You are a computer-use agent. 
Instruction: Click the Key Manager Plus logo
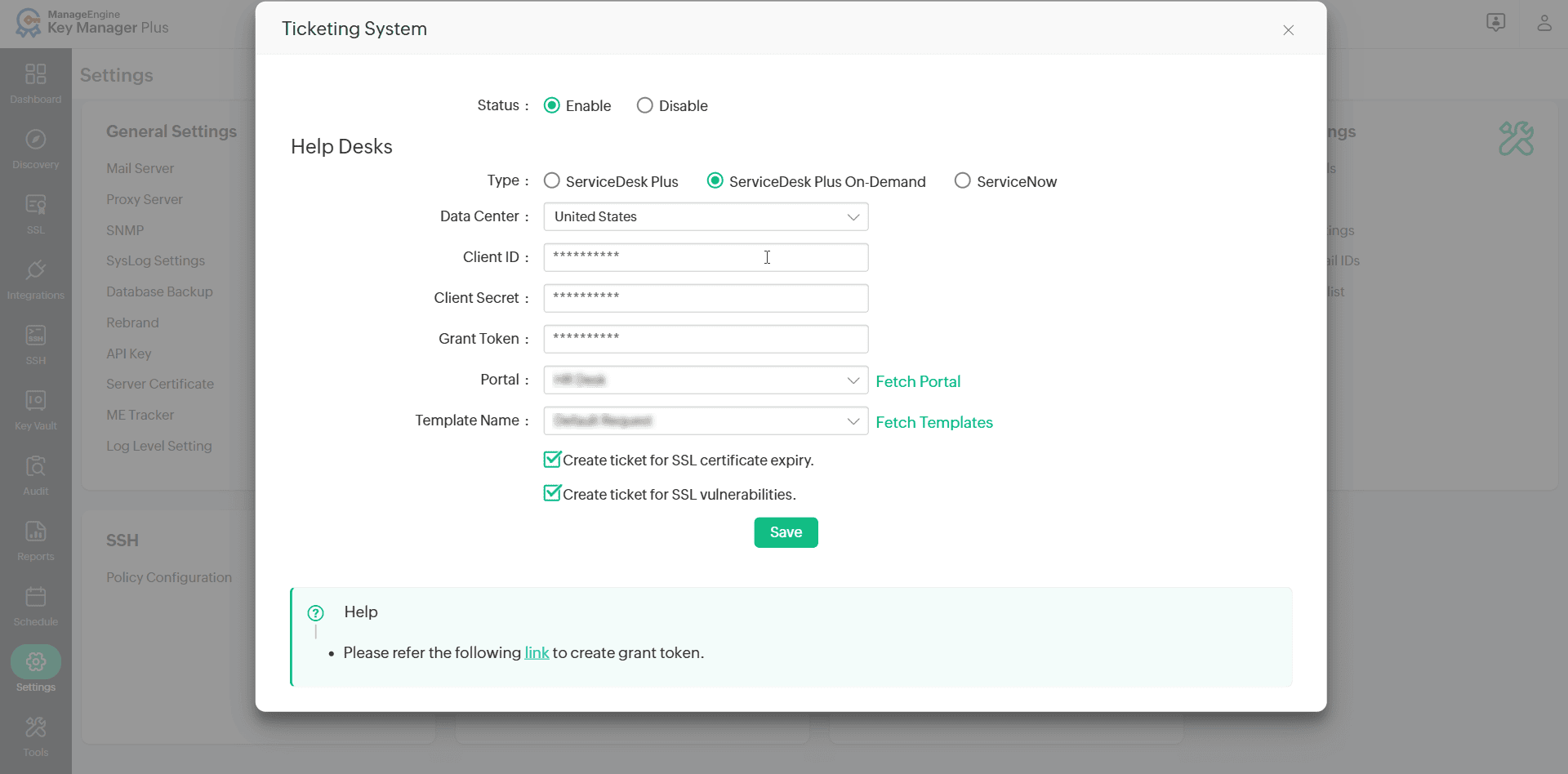91,23
